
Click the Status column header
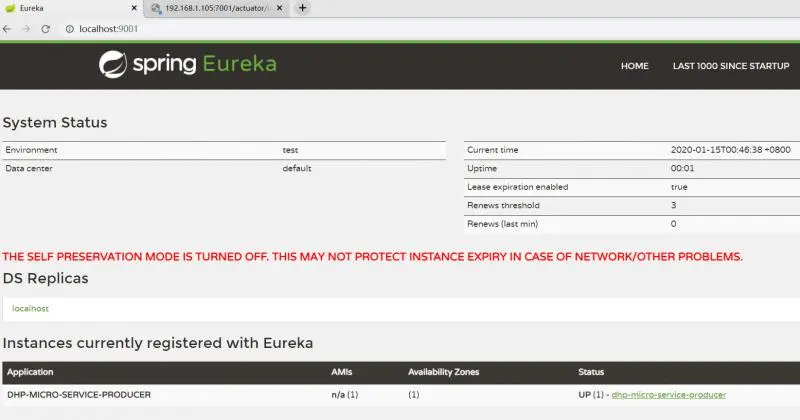[x=591, y=372]
